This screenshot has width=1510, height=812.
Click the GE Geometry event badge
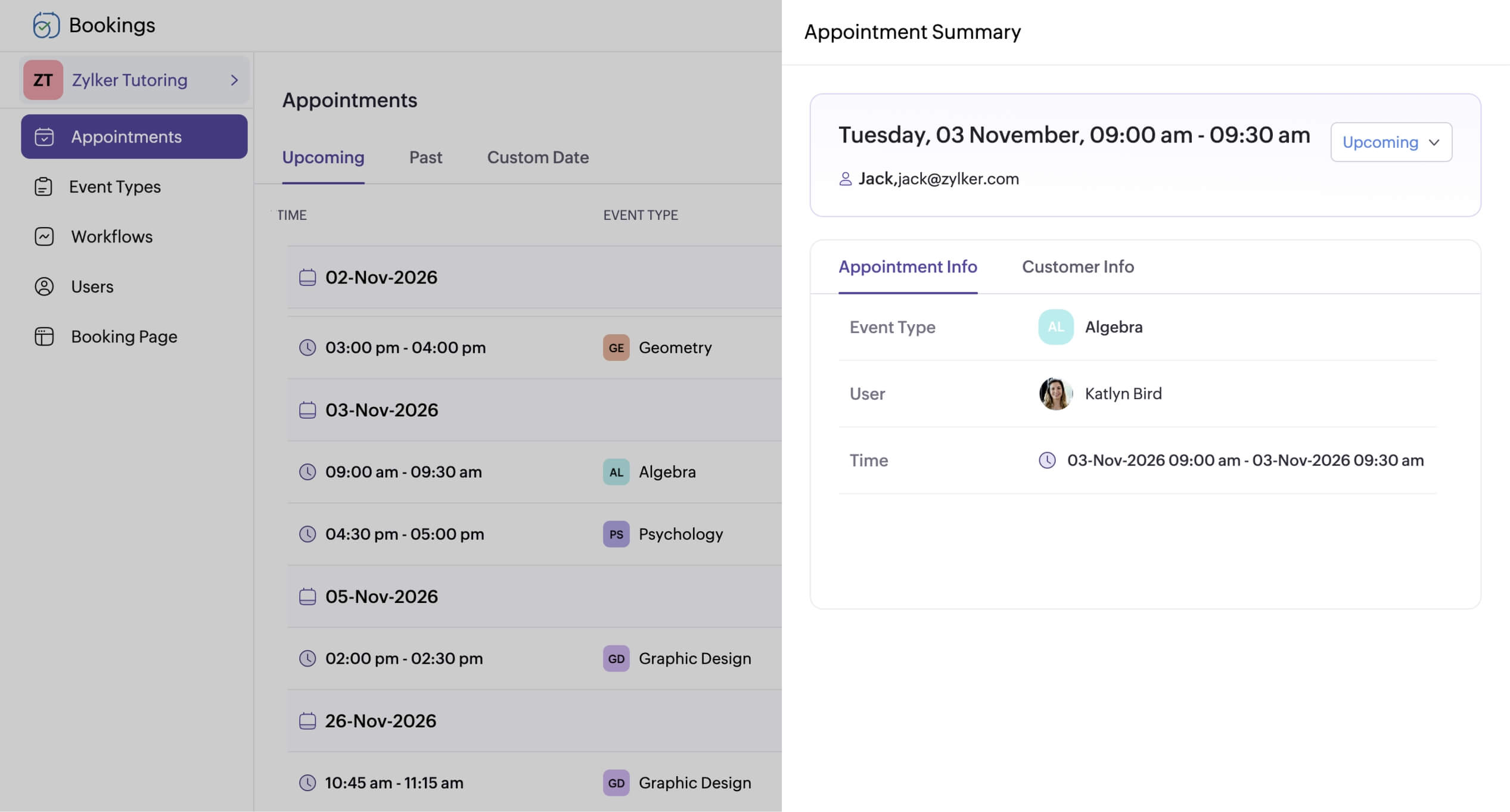coord(616,348)
